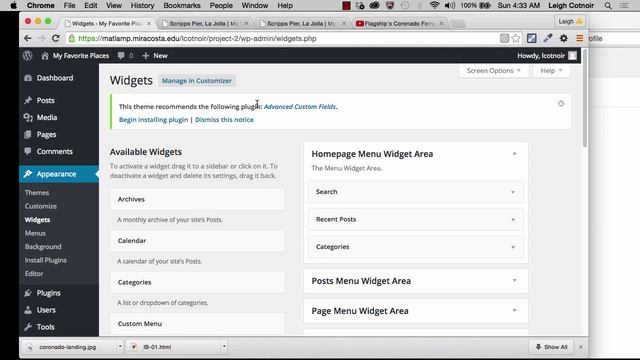Screen dimensions: 640x360
Task: Expand the Recent Posts widget arrow
Action: (x=513, y=220)
